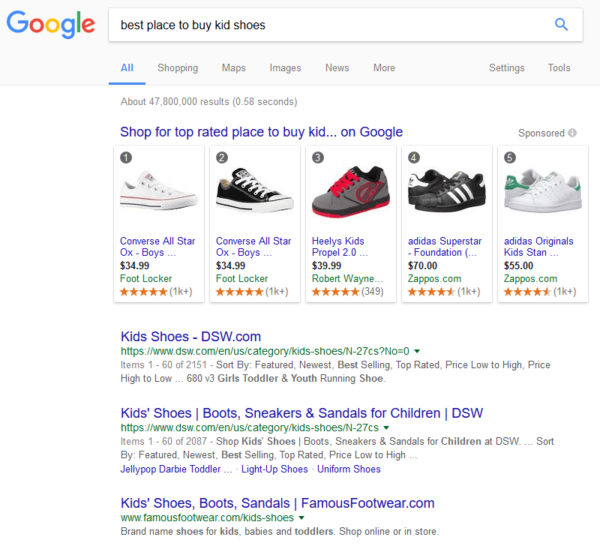
Task: Open the adidas Superstar shoe image
Action: 447,191
